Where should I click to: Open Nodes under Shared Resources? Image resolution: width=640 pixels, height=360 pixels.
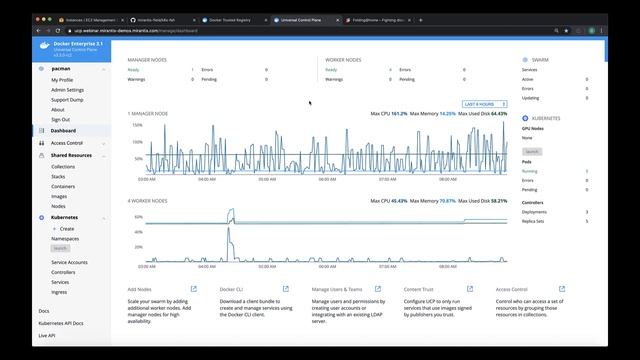coord(58,206)
